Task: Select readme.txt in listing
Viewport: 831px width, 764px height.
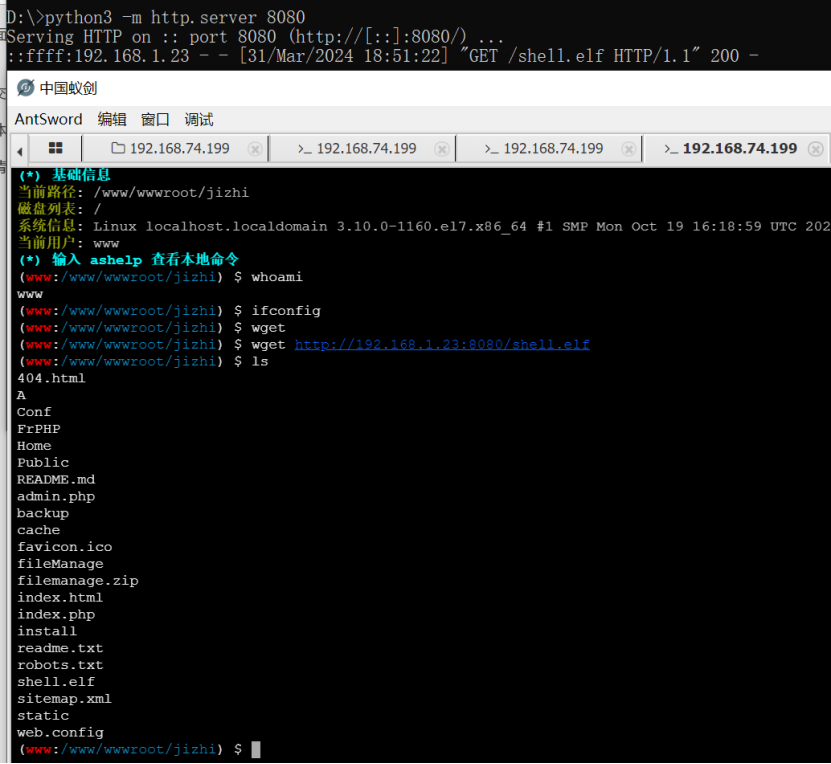Action: pos(60,648)
